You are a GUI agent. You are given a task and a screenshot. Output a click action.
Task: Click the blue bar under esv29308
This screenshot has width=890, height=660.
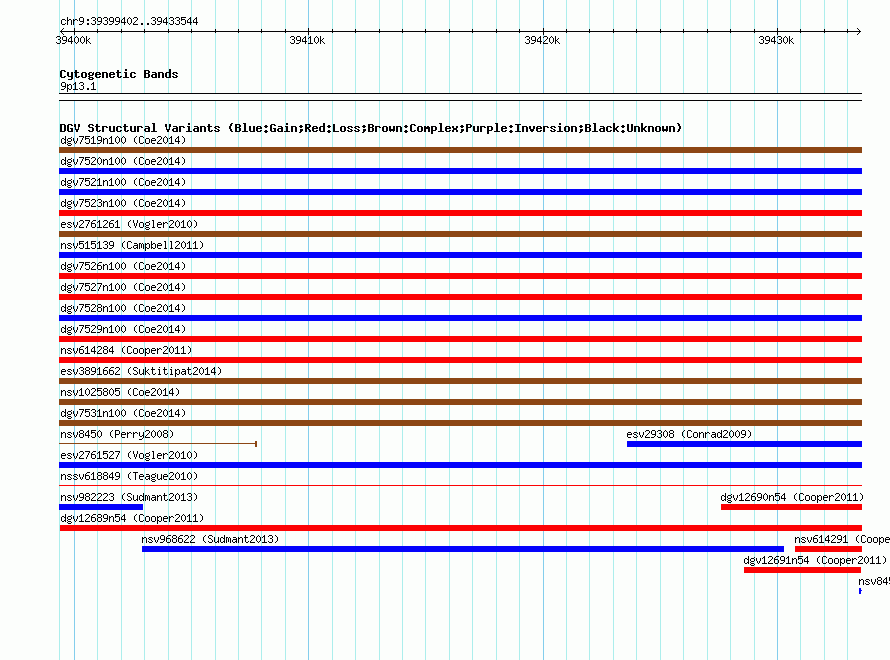pos(744,444)
